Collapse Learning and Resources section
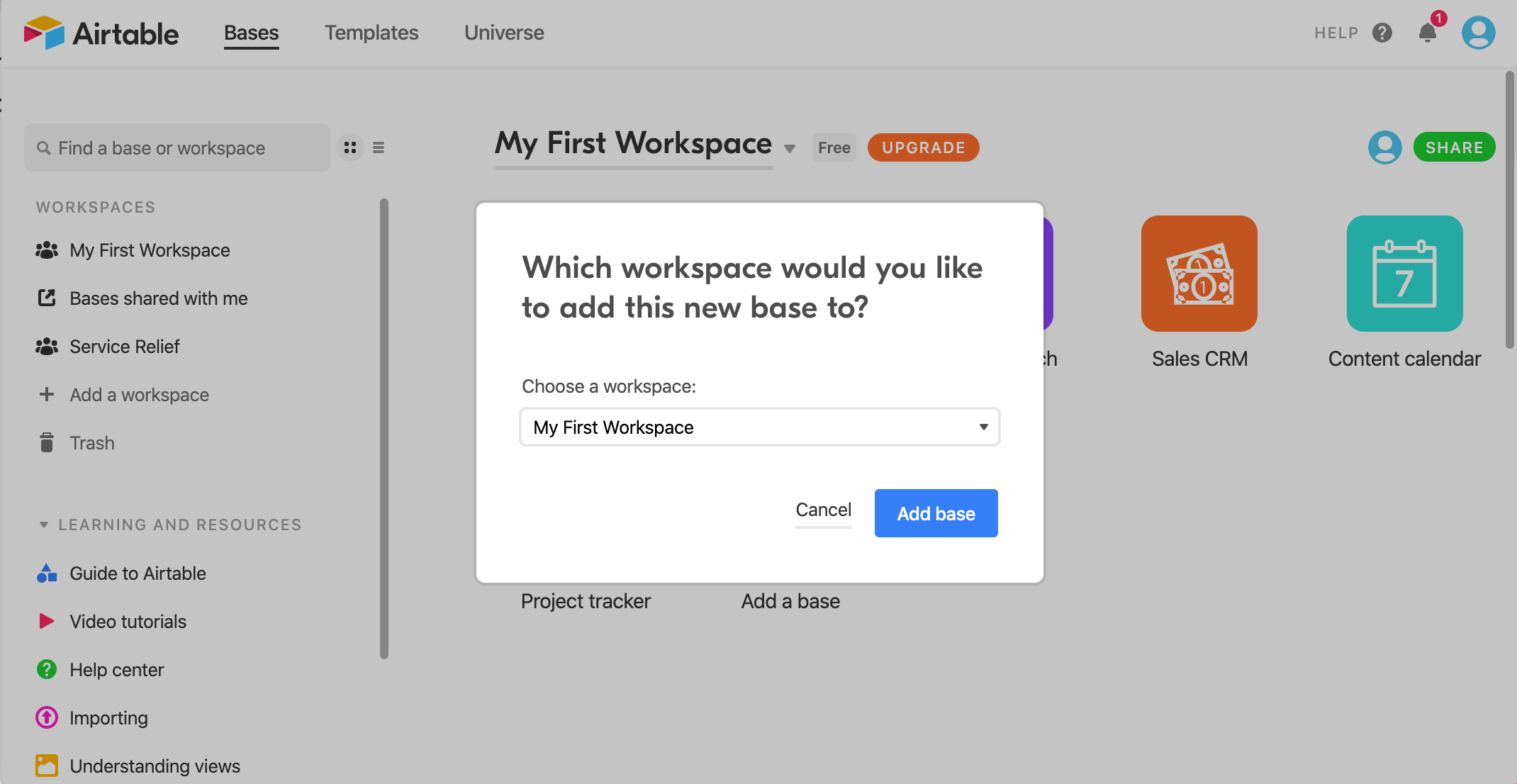Image resolution: width=1517 pixels, height=784 pixels. pyautogui.click(x=44, y=525)
